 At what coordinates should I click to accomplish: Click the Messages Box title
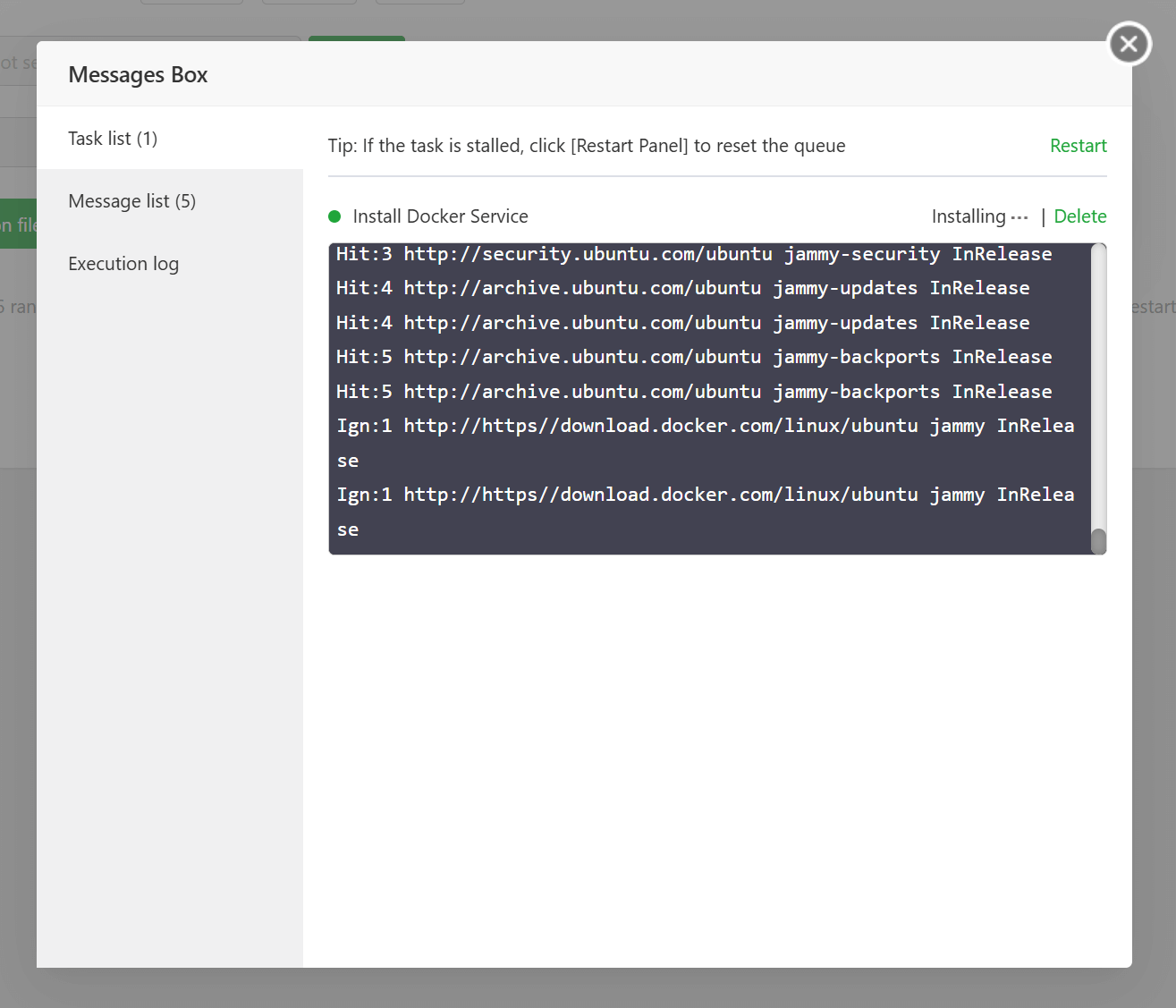pos(138,75)
